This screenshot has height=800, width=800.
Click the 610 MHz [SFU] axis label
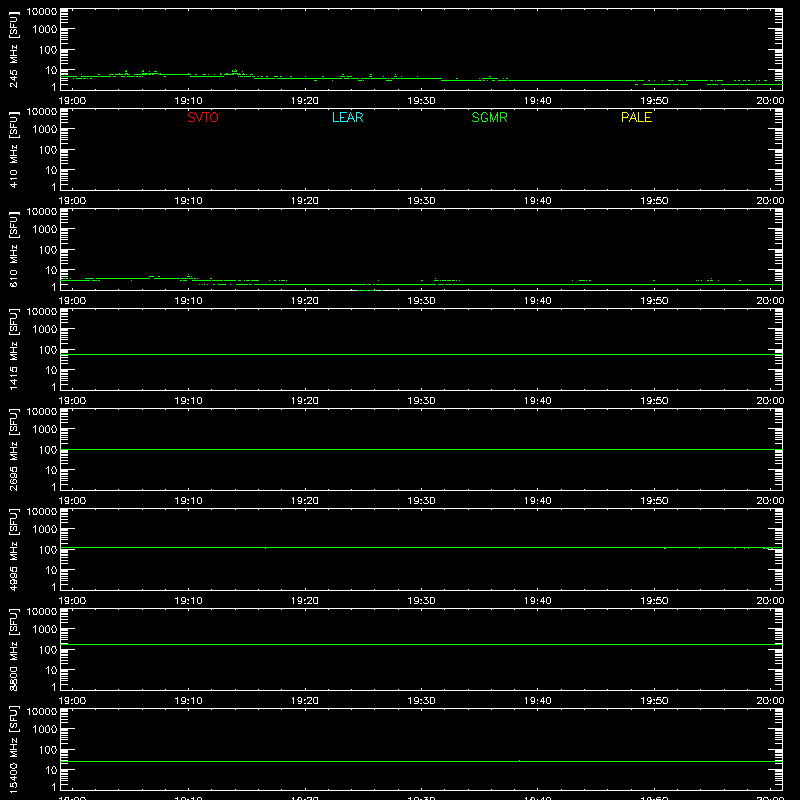(x=14, y=250)
